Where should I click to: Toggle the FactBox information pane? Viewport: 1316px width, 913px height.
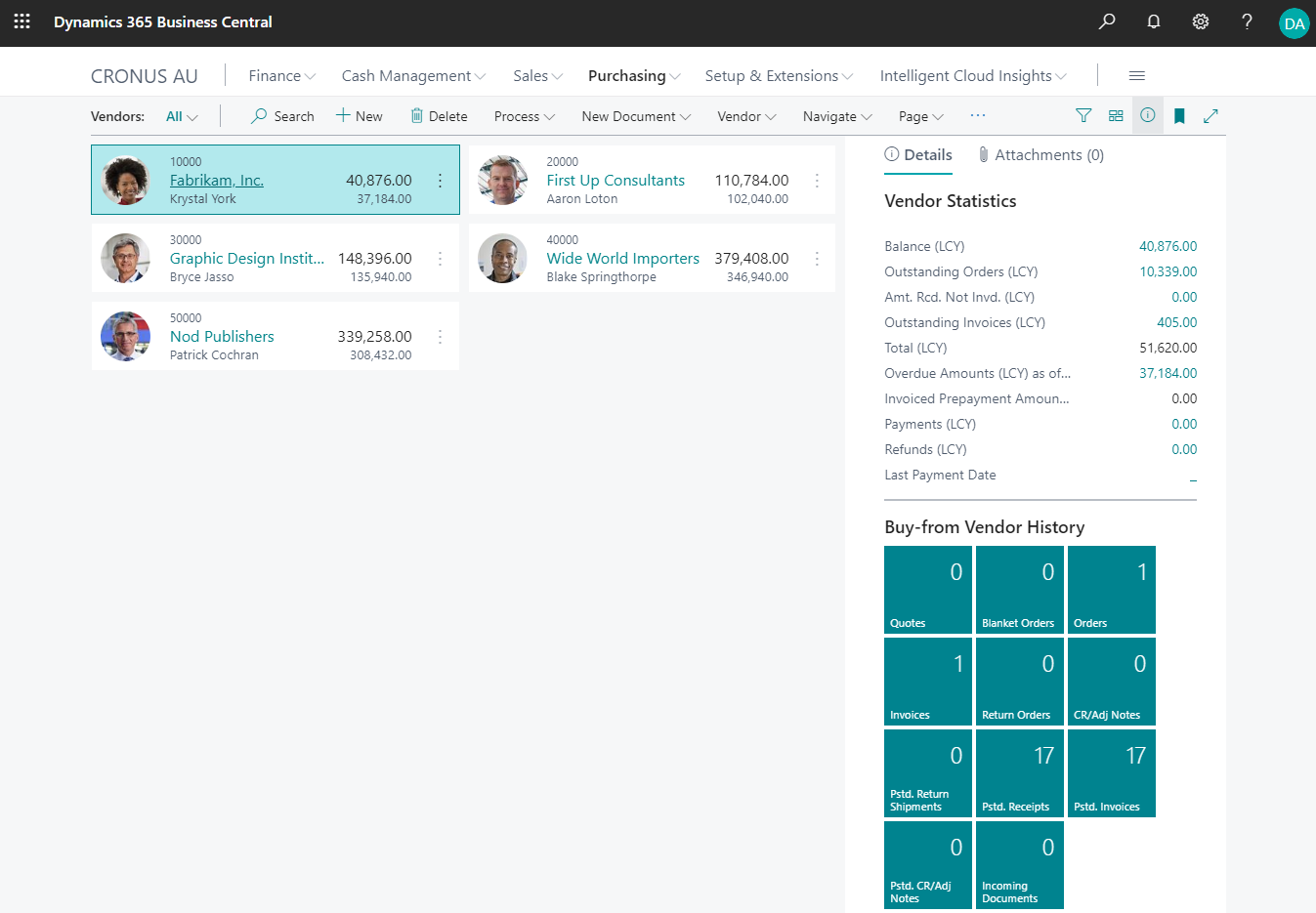tap(1148, 116)
